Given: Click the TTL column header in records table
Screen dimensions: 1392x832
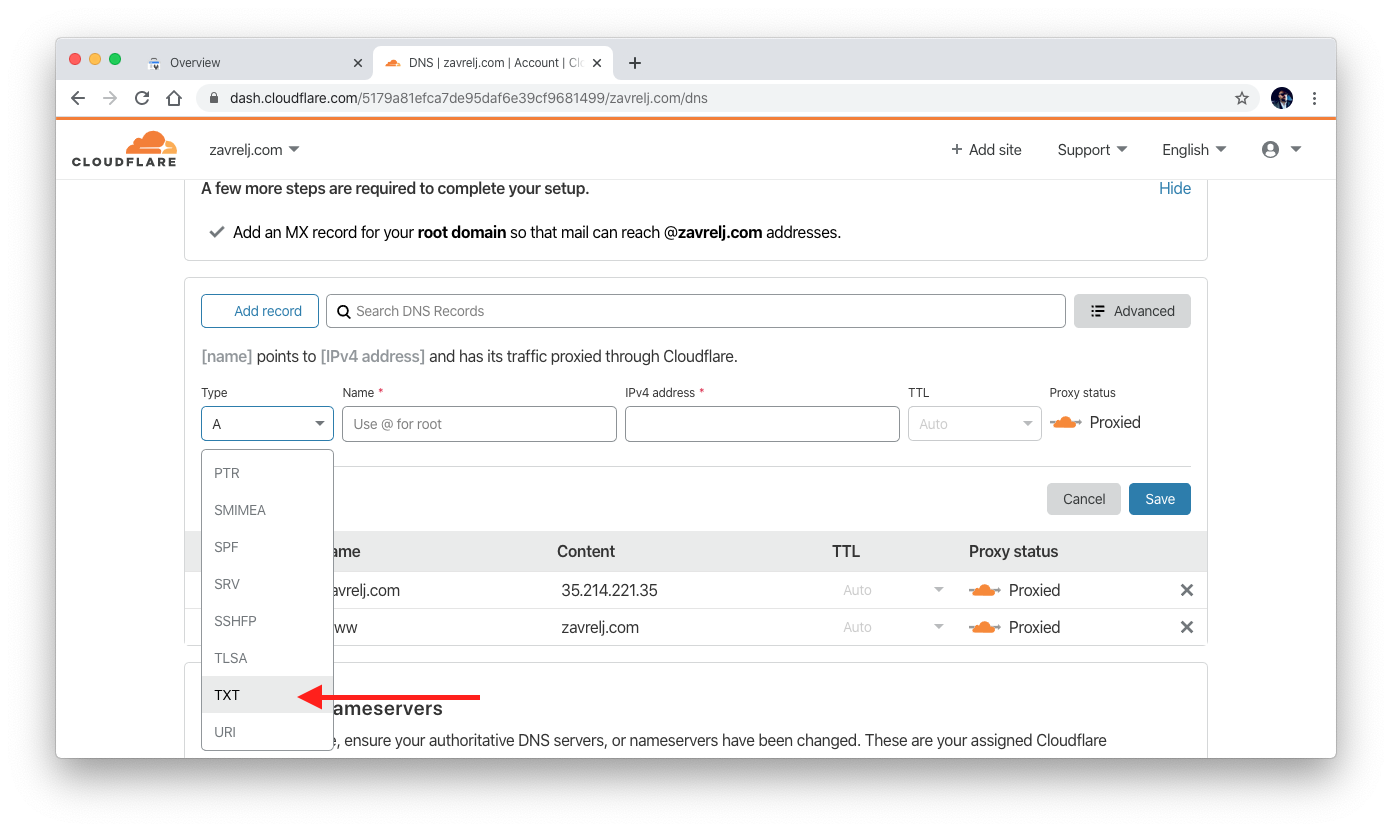Looking at the screenshot, I should [x=846, y=551].
